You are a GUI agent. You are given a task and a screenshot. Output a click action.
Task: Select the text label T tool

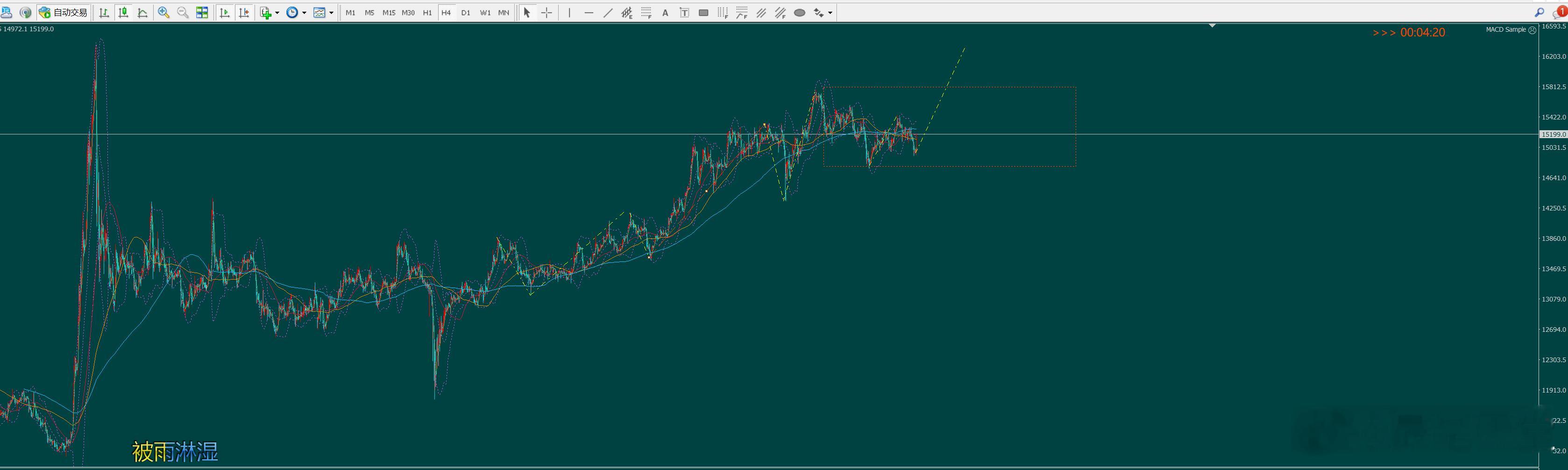684,12
